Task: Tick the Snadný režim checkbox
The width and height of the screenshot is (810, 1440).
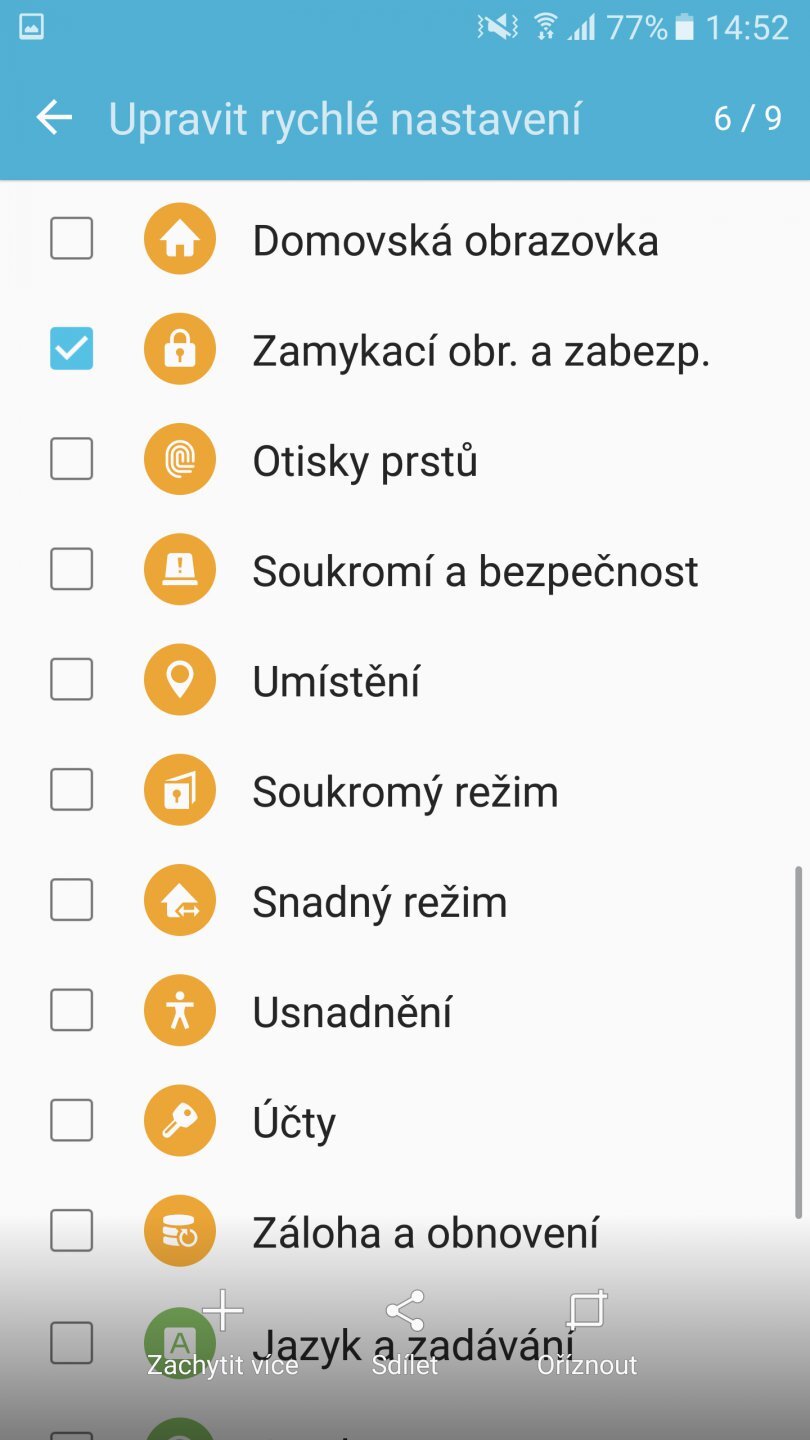Action: [x=72, y=901]
